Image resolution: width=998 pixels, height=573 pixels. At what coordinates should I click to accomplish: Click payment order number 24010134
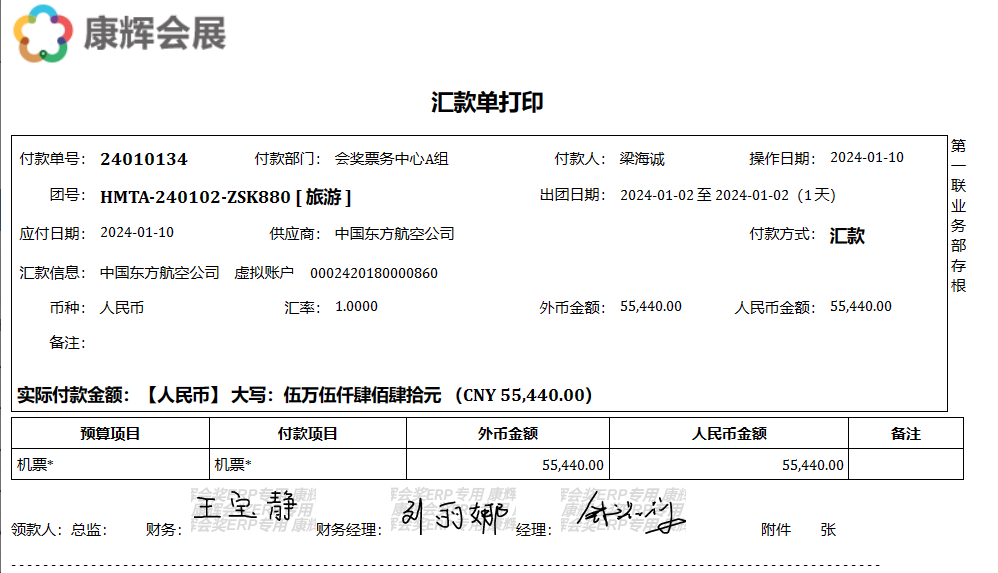pyautogui.click(x=144, y=159)
